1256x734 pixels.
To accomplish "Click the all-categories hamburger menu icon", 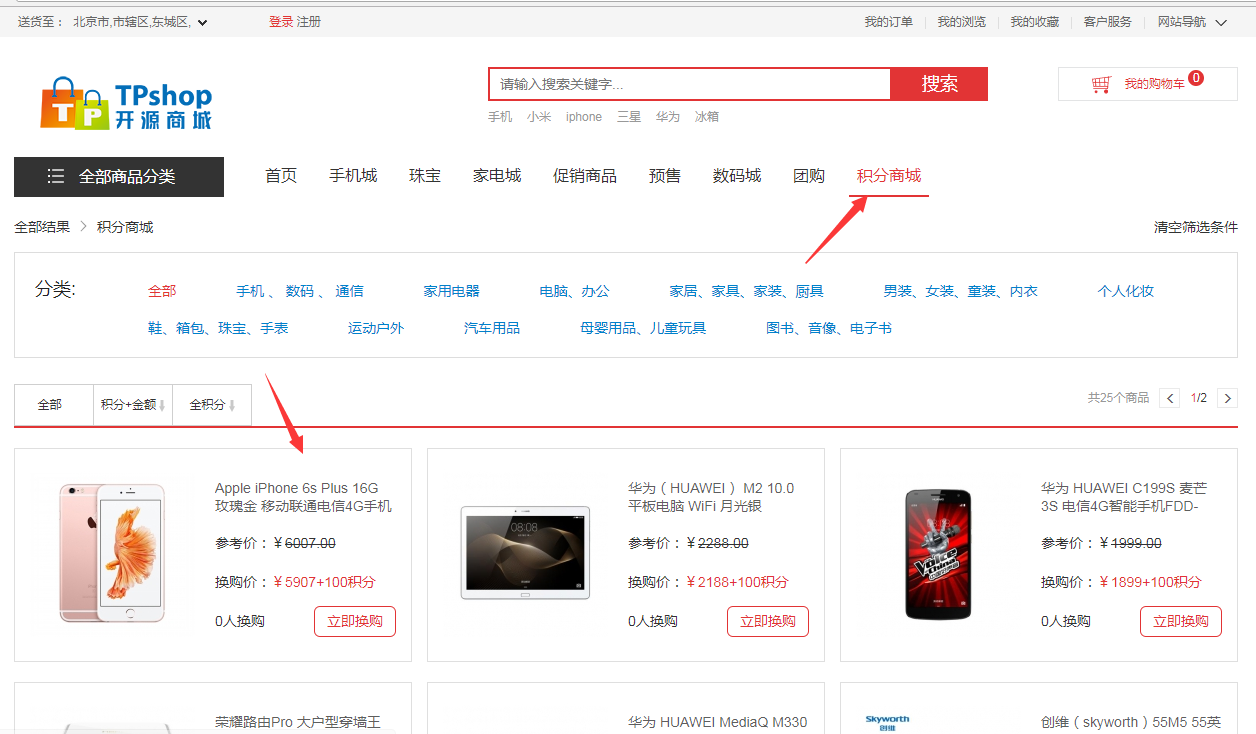I will [56, 177].
